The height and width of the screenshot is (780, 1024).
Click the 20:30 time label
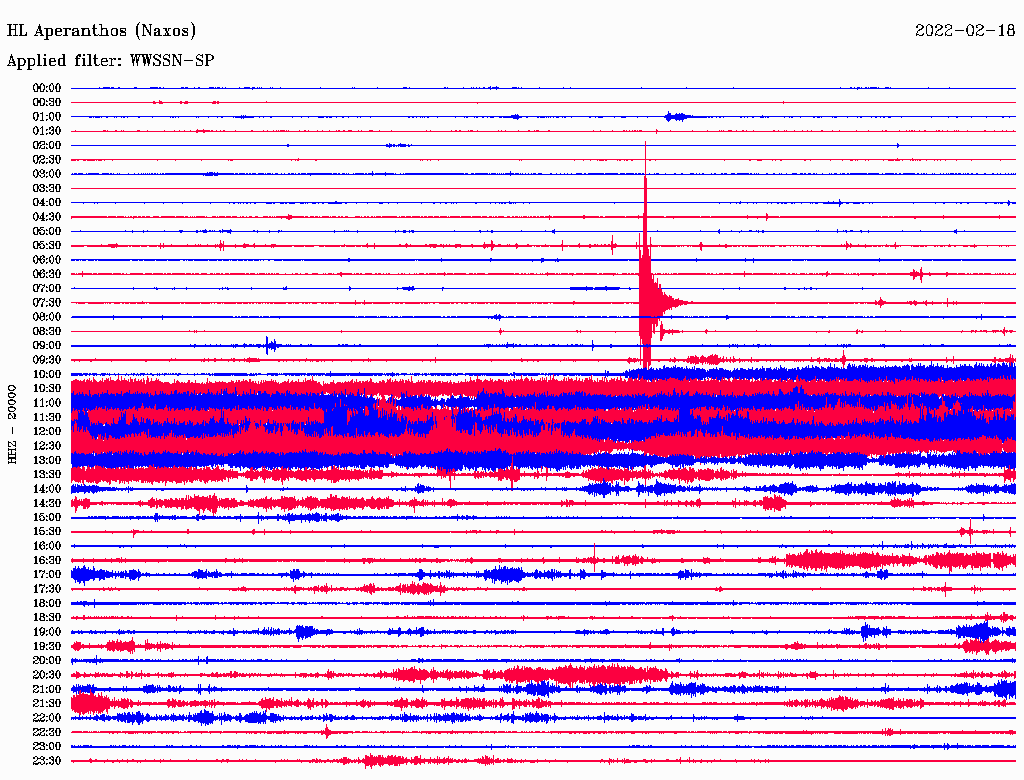47,675
